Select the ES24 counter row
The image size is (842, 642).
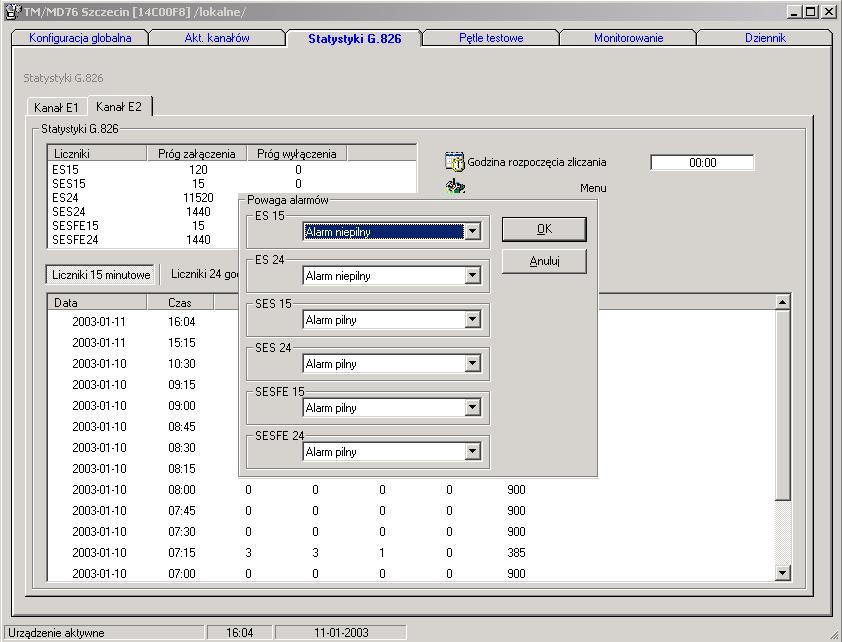[x=143, y=198]
